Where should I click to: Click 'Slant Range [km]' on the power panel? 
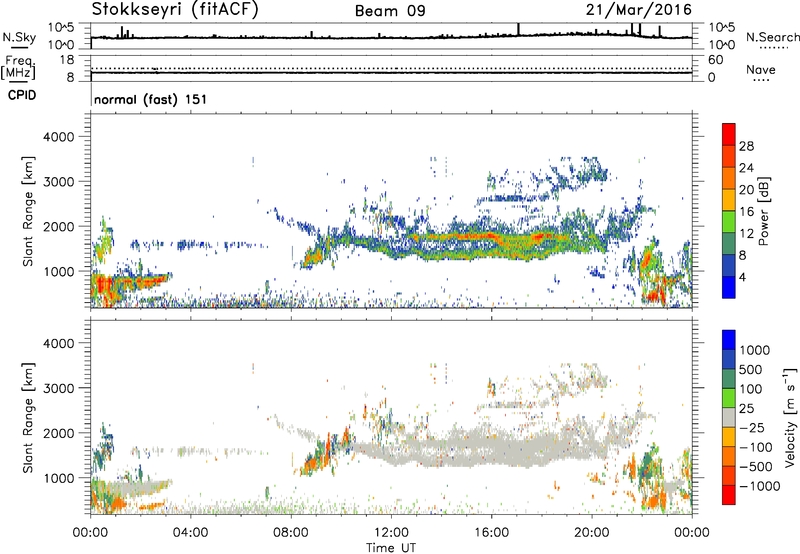pyautogui.click(x=28, y=211)
